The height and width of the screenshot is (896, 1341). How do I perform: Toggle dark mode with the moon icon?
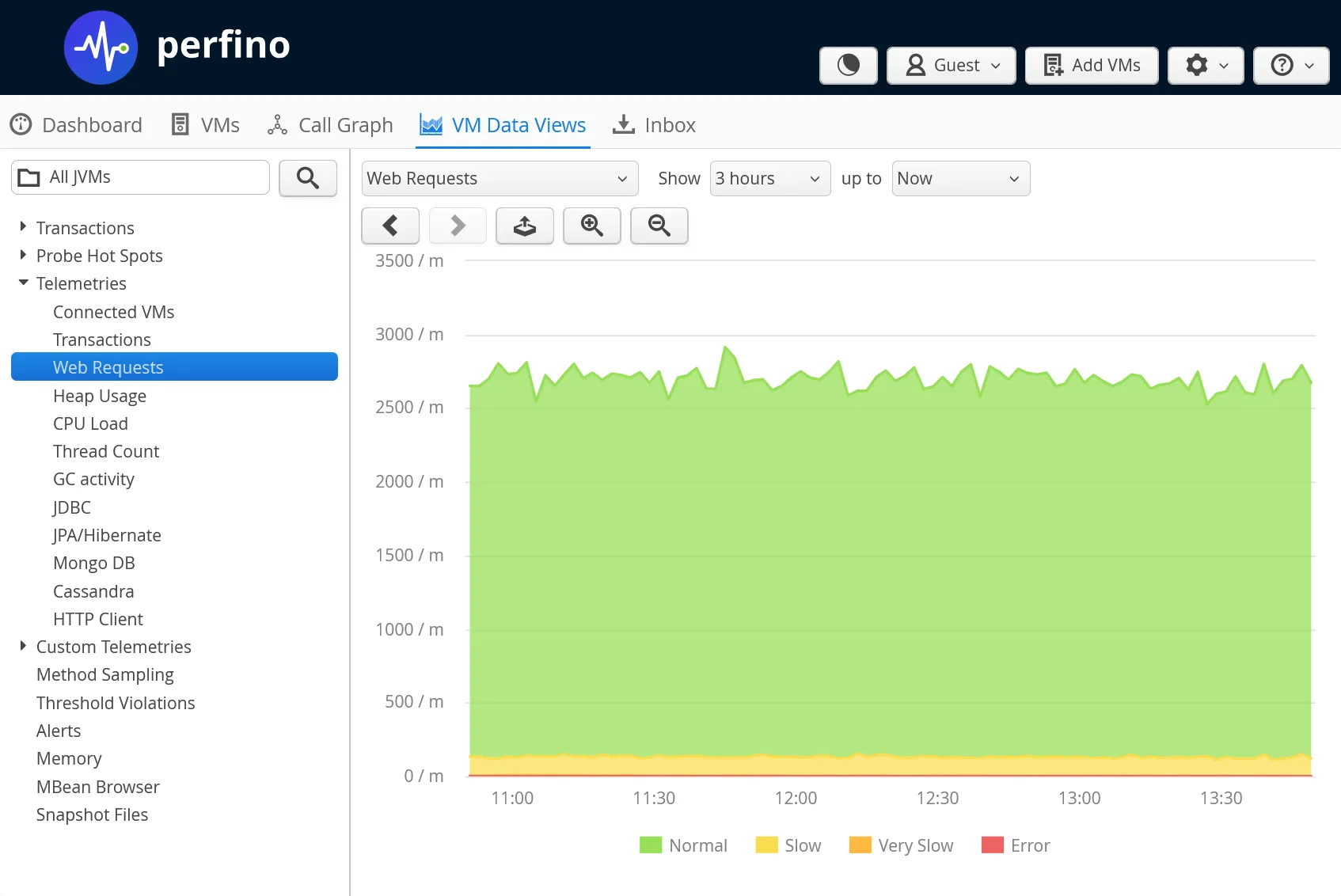point(848,65)
